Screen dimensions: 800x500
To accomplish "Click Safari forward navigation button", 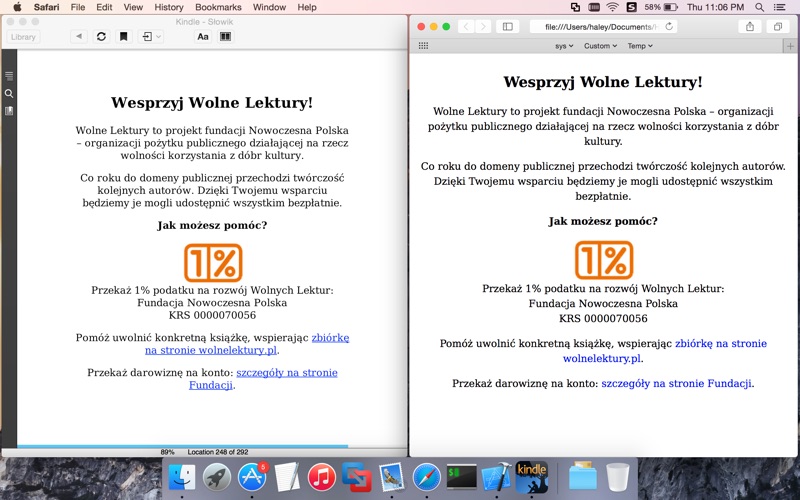I will 483,27.
